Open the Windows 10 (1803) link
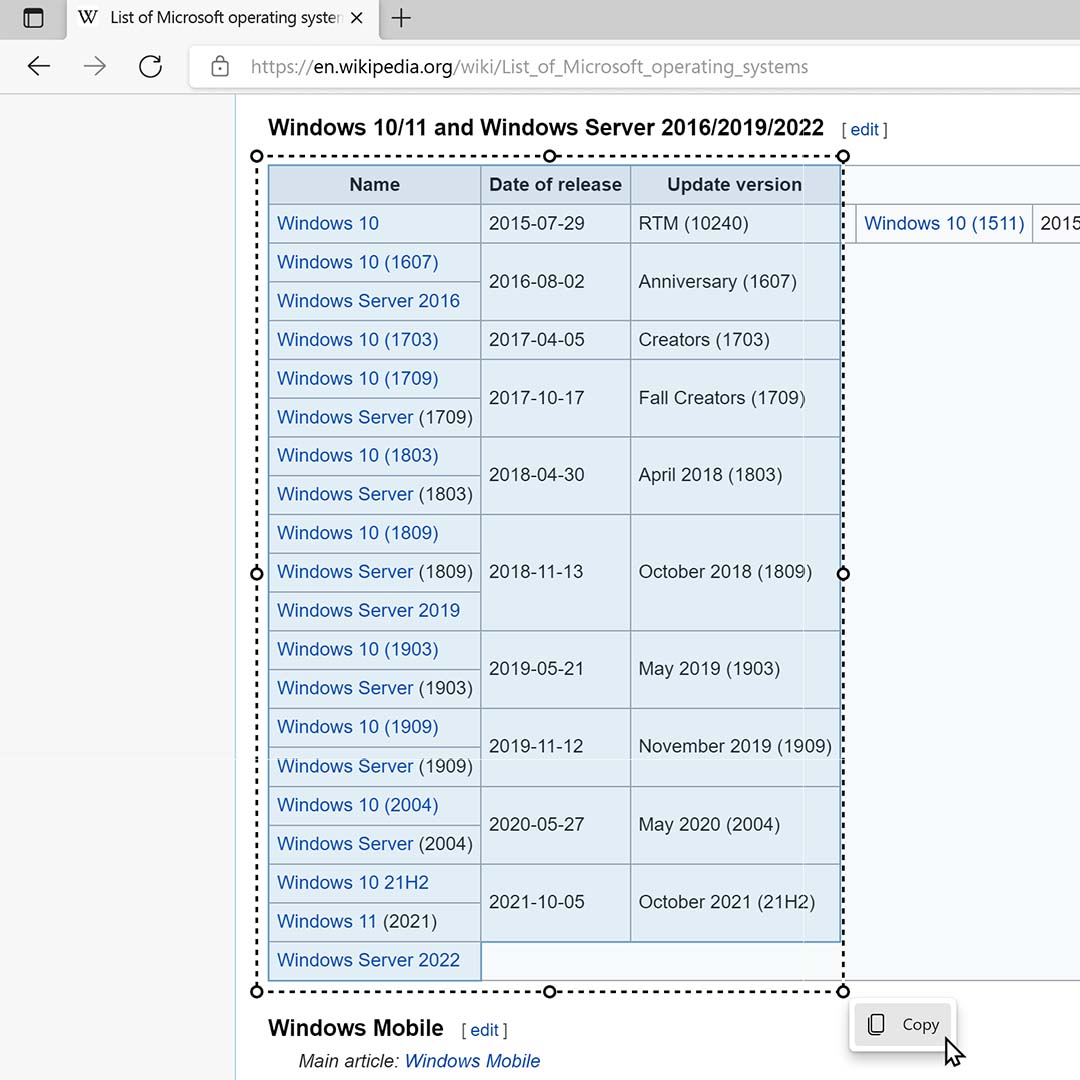Screen dimensions: 1080x1080 (357, 455)
